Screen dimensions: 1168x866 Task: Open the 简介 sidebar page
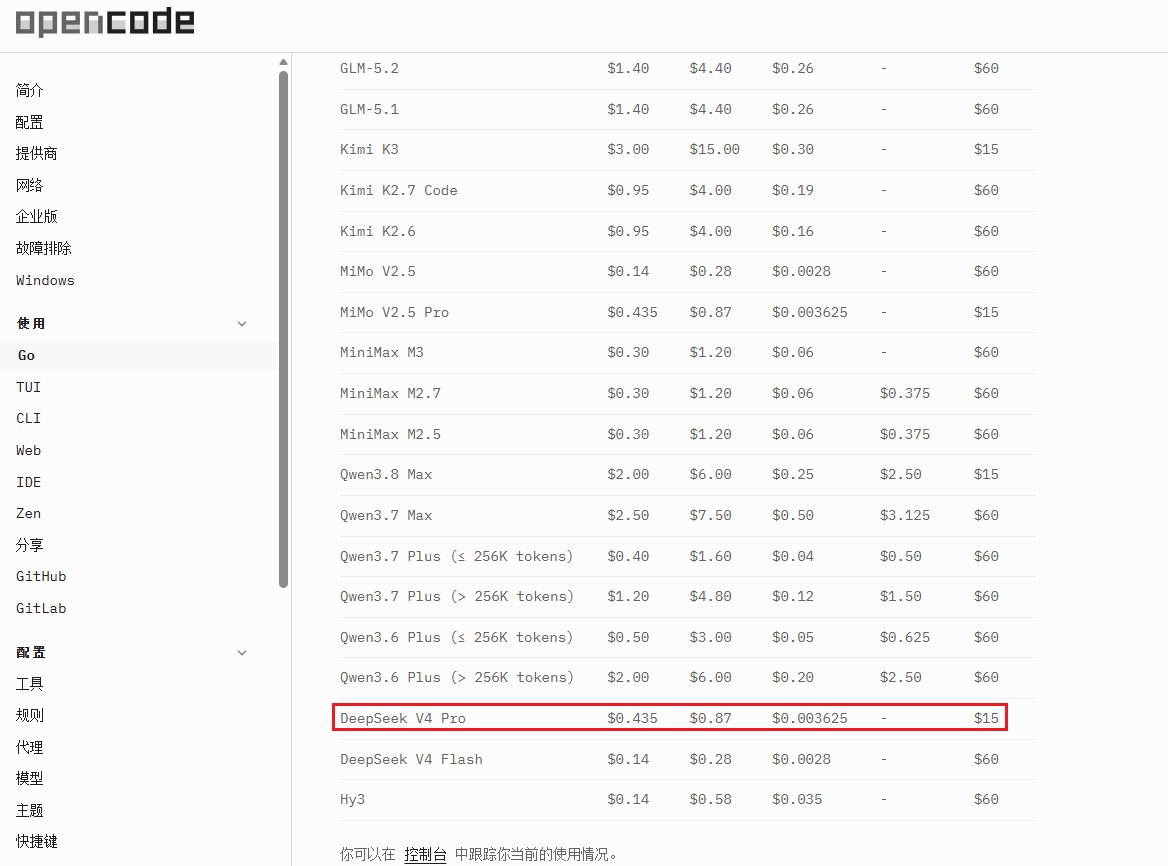coord(30,90)
